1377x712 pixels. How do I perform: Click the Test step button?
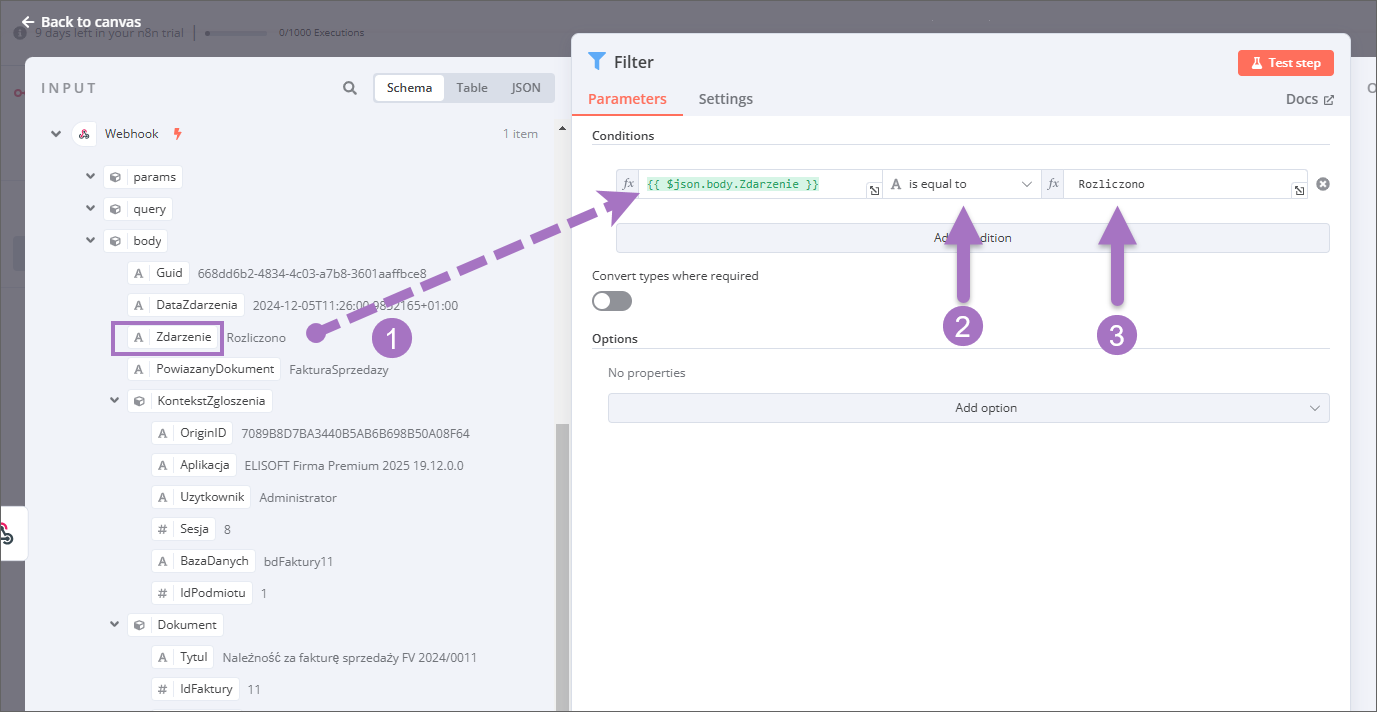(x=1285, y=63)
